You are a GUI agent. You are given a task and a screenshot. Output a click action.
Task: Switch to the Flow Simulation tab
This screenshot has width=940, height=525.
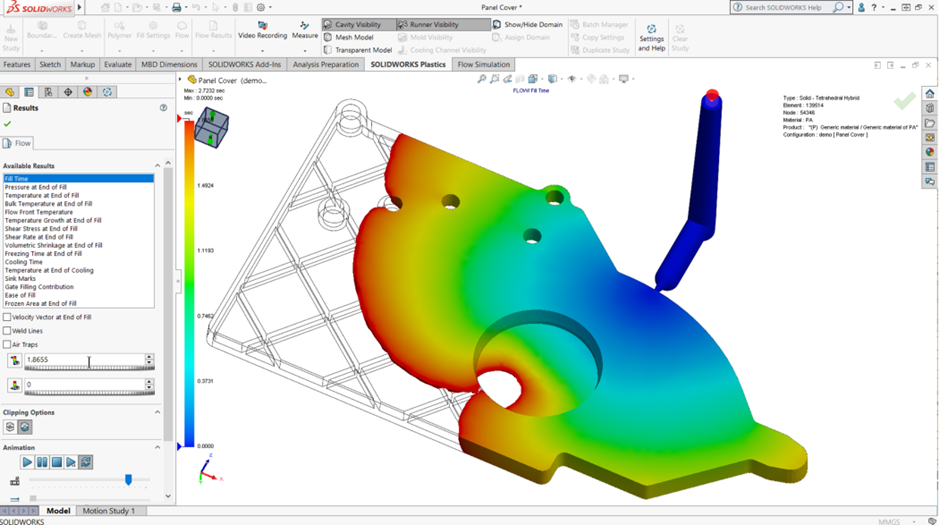(484, 64)
